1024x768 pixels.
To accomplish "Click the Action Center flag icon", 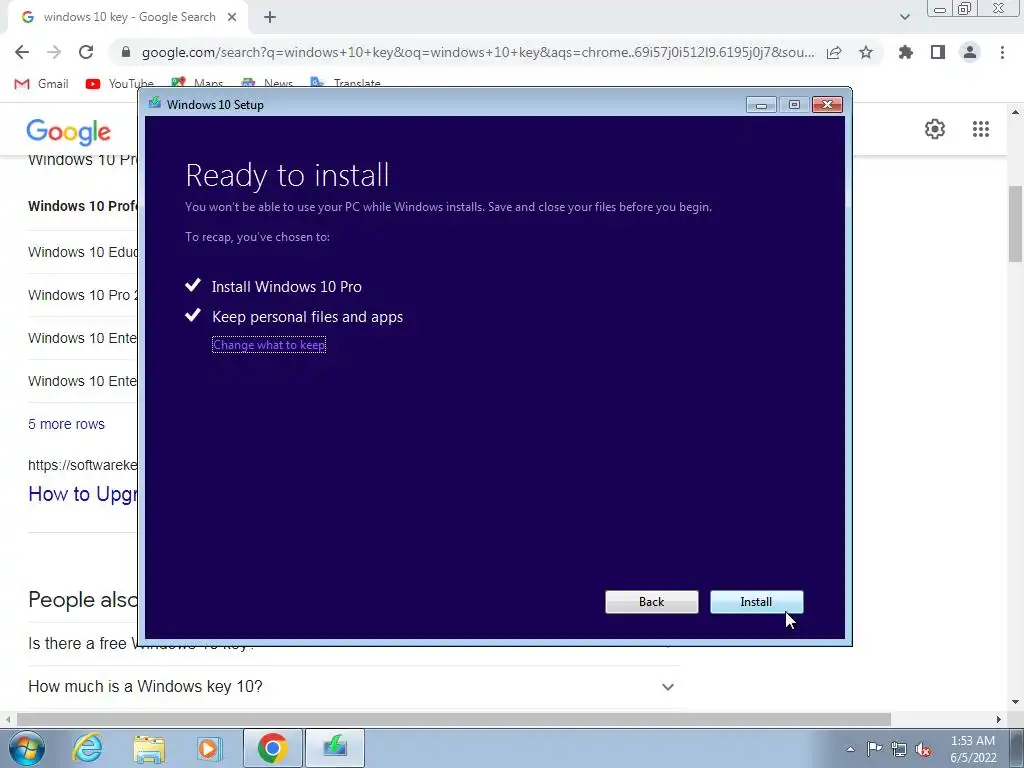I will pyautogui.click(x=874, y=749).
